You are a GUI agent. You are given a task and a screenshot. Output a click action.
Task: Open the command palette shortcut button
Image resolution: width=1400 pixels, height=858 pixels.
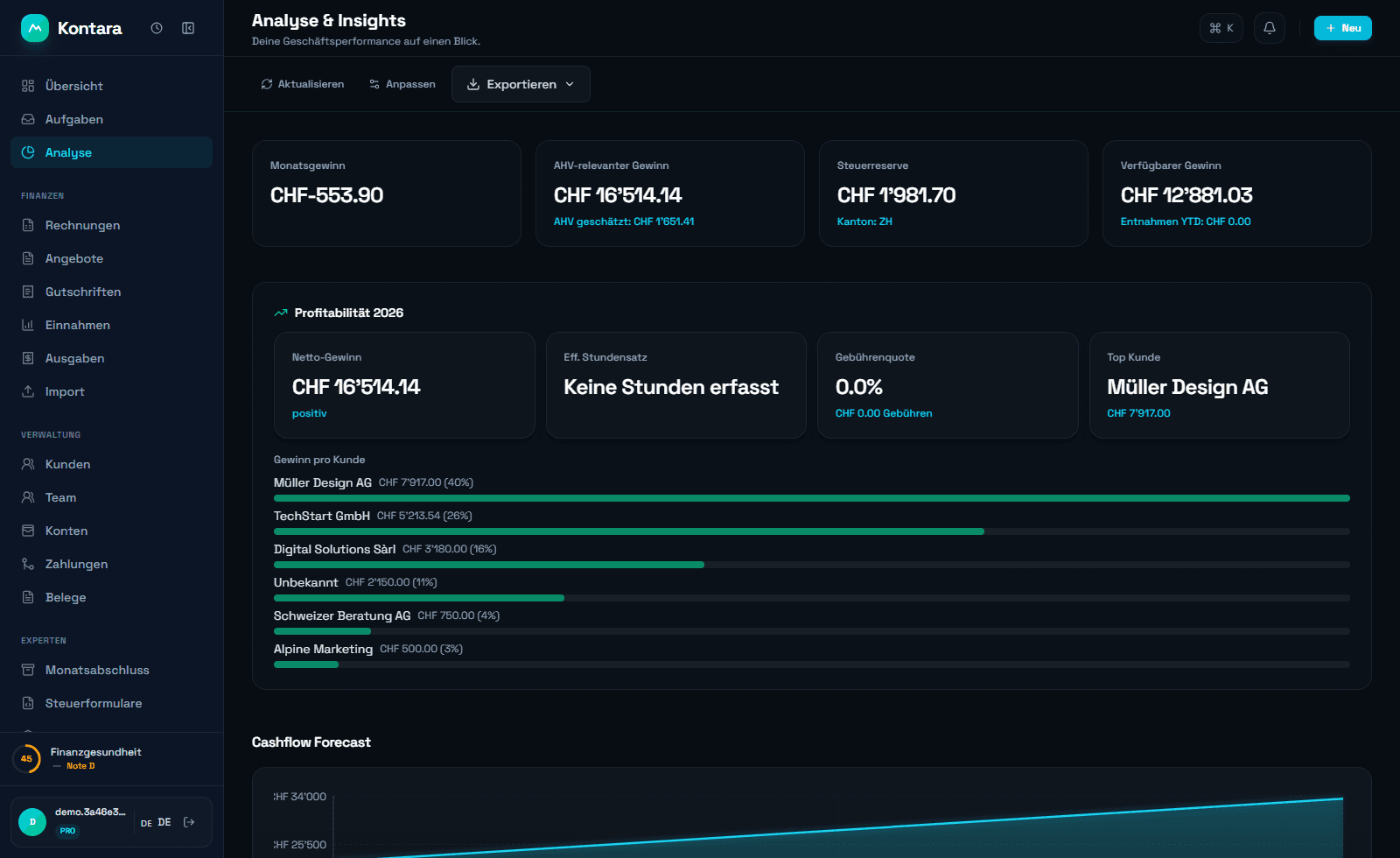point(1221,28)
